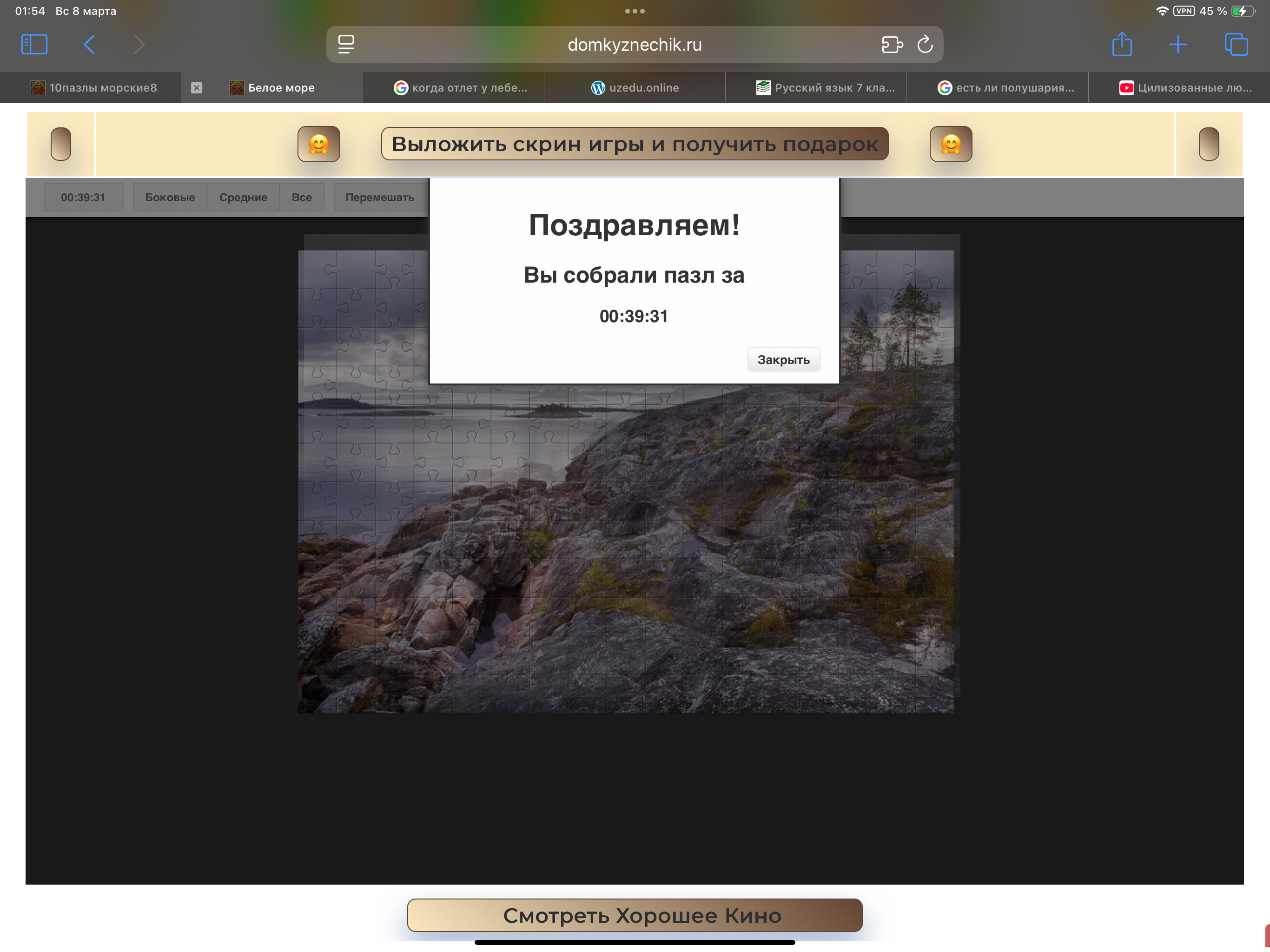The image size is (1270, 952).
Task: Open the Share sheet icon
Action: (x=1121, y=44)
